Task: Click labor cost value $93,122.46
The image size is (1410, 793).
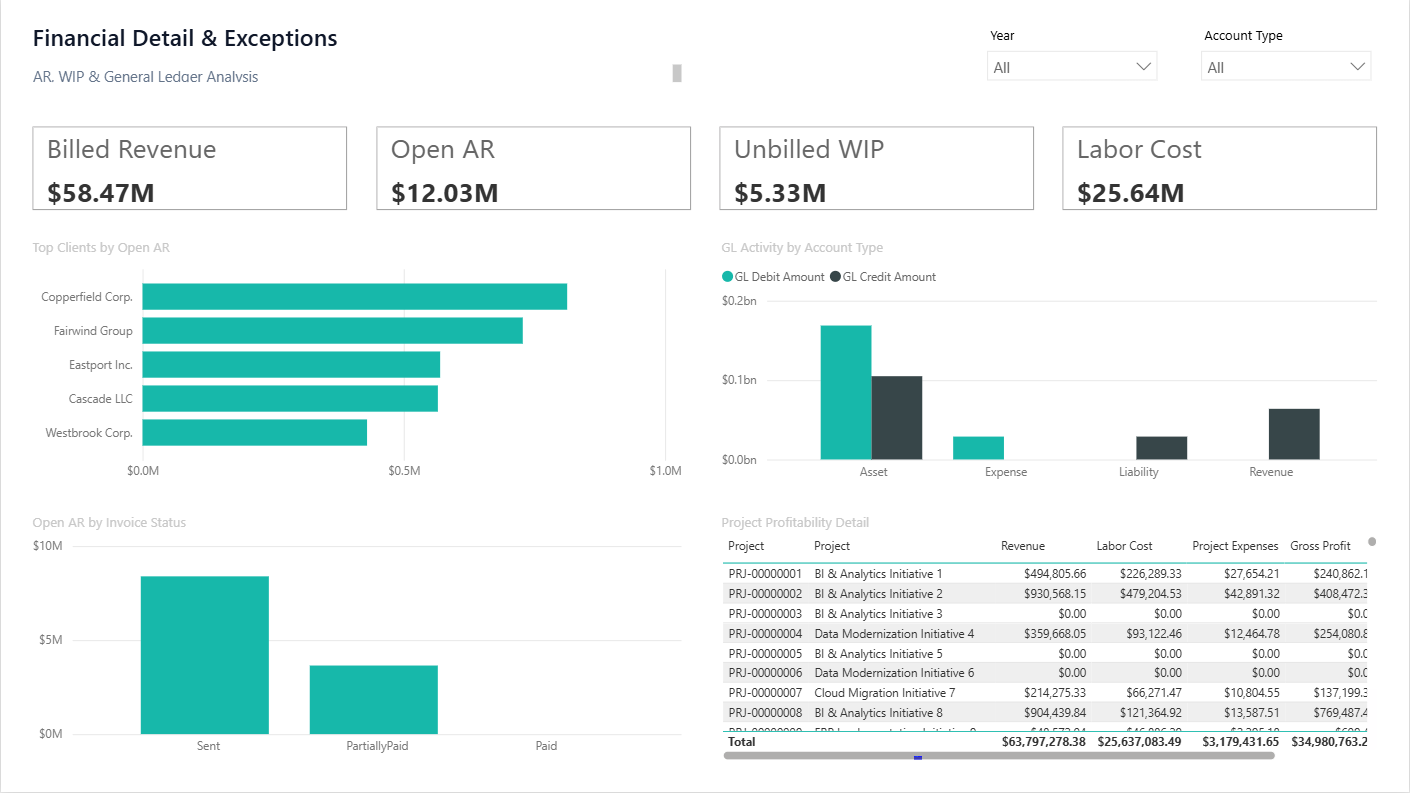Action: 1154,634
